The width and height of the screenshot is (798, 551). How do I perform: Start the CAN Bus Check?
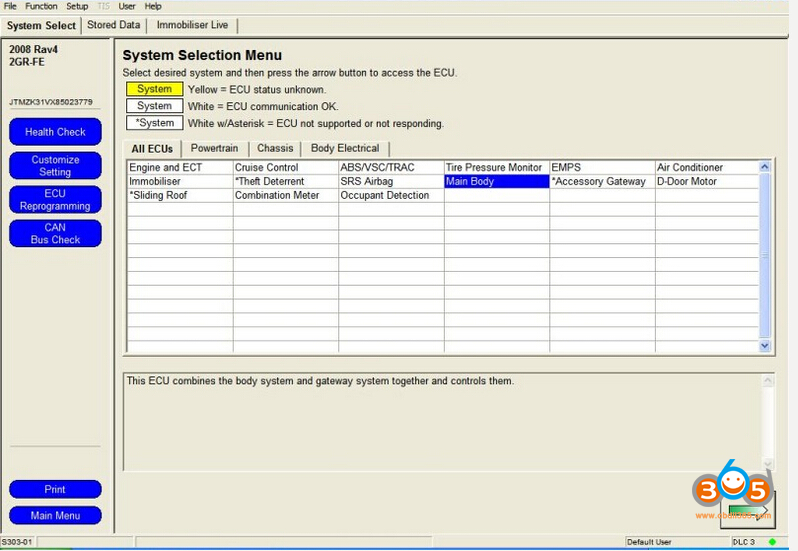[x=55, y=234]
